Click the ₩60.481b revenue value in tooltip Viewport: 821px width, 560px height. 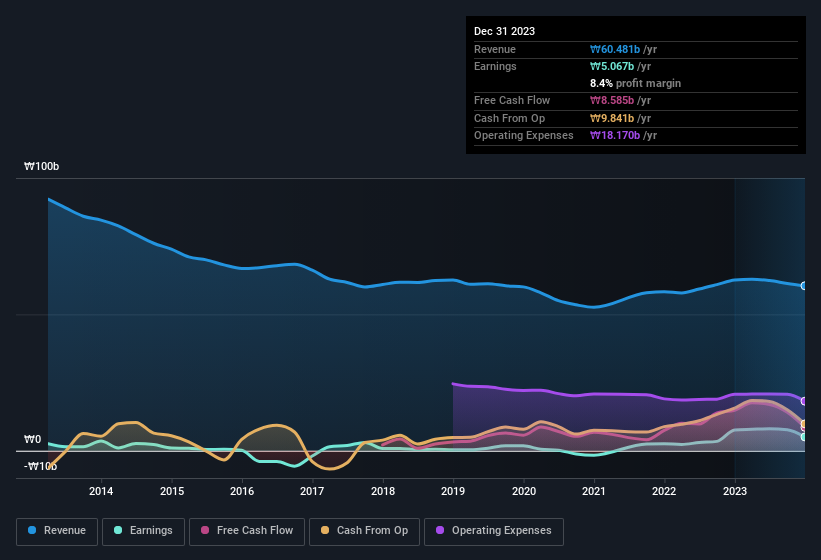(x=623, y=49)
